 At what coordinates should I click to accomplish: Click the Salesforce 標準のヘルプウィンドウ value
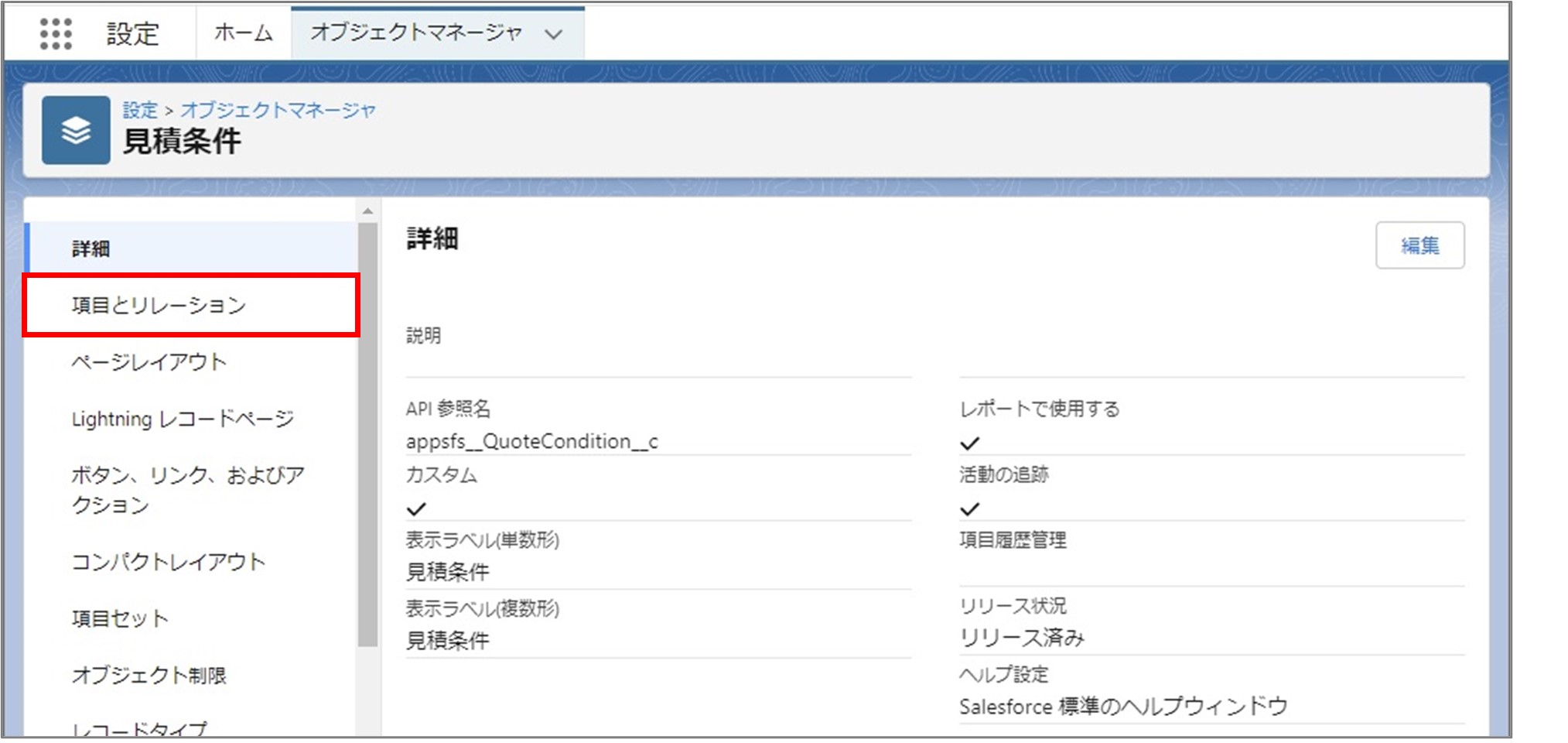point(1123,706)
